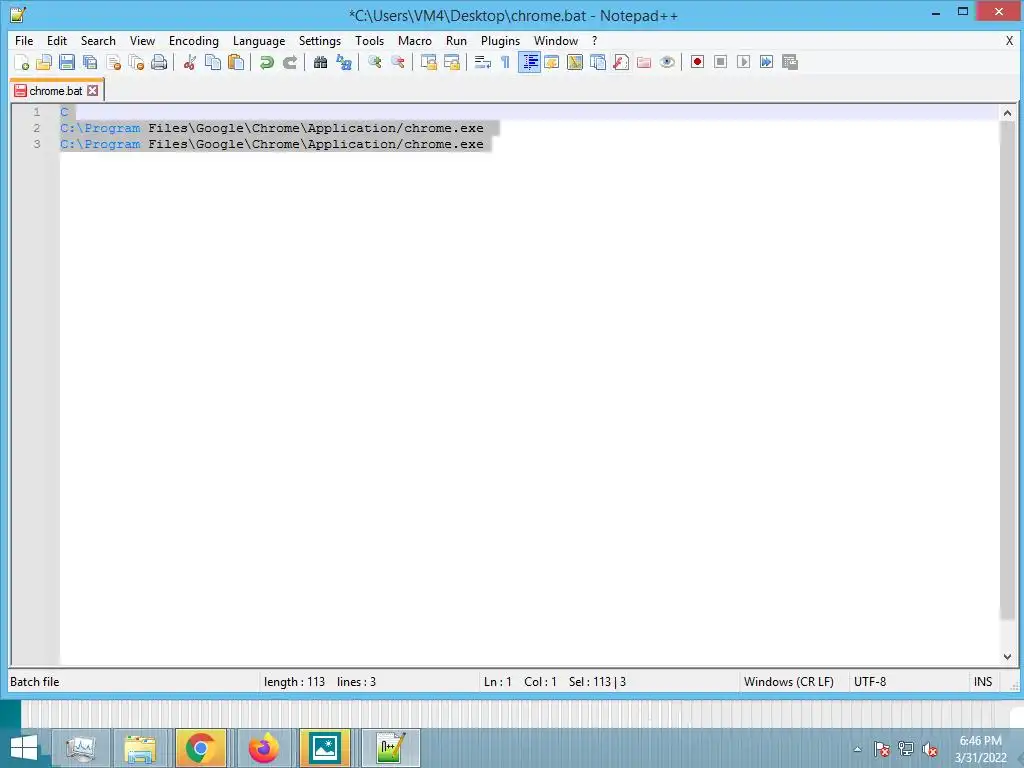This screenshot has width=1024, height=768.
Task: Open the Edit menu
Action: pos(57,40)
